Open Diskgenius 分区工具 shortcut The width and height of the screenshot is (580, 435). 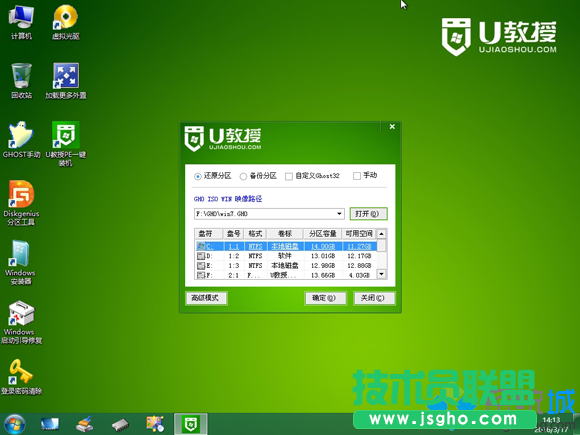pos(21,203)
